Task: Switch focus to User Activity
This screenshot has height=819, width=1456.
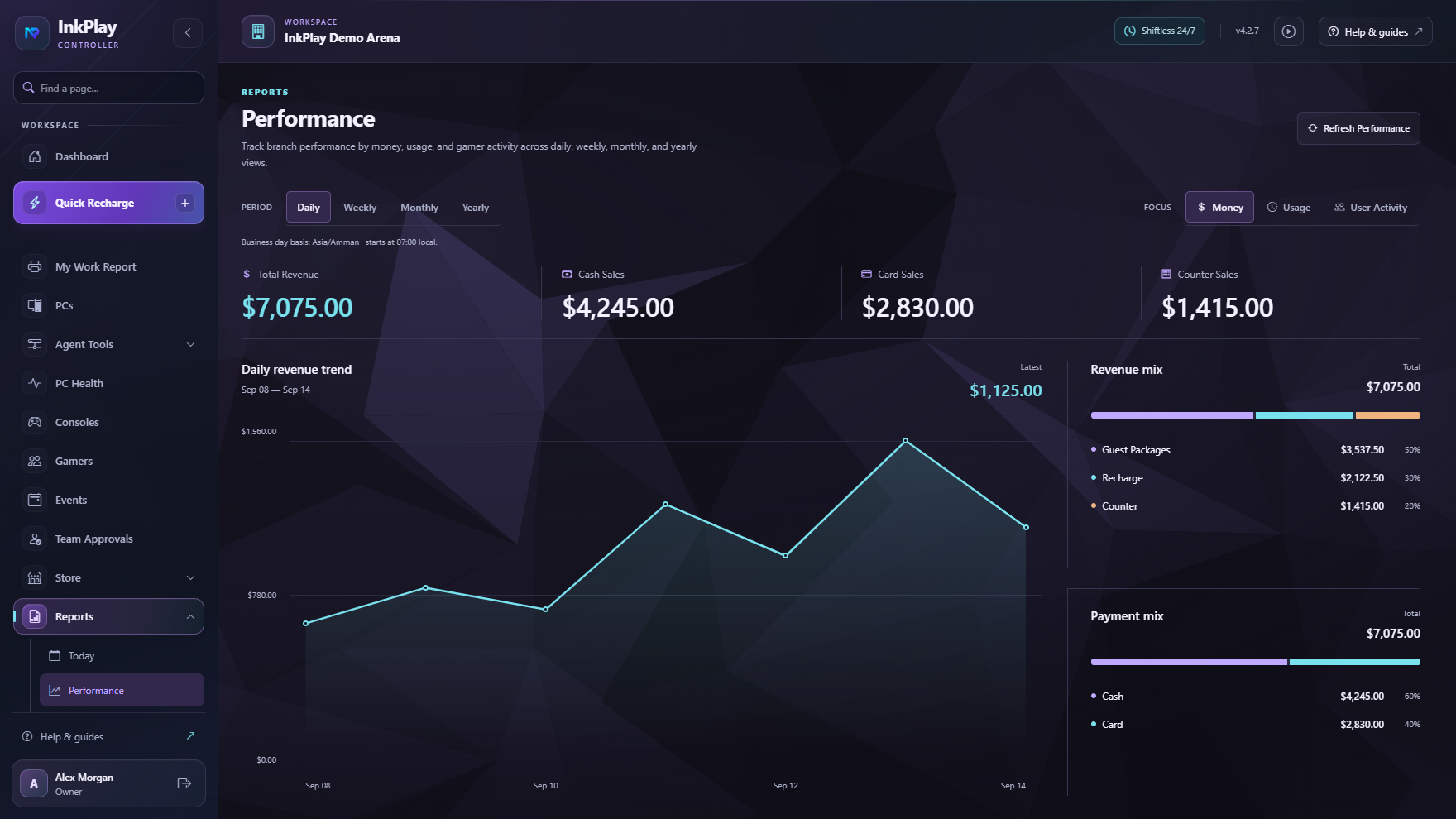Action: coord(1371,208)
